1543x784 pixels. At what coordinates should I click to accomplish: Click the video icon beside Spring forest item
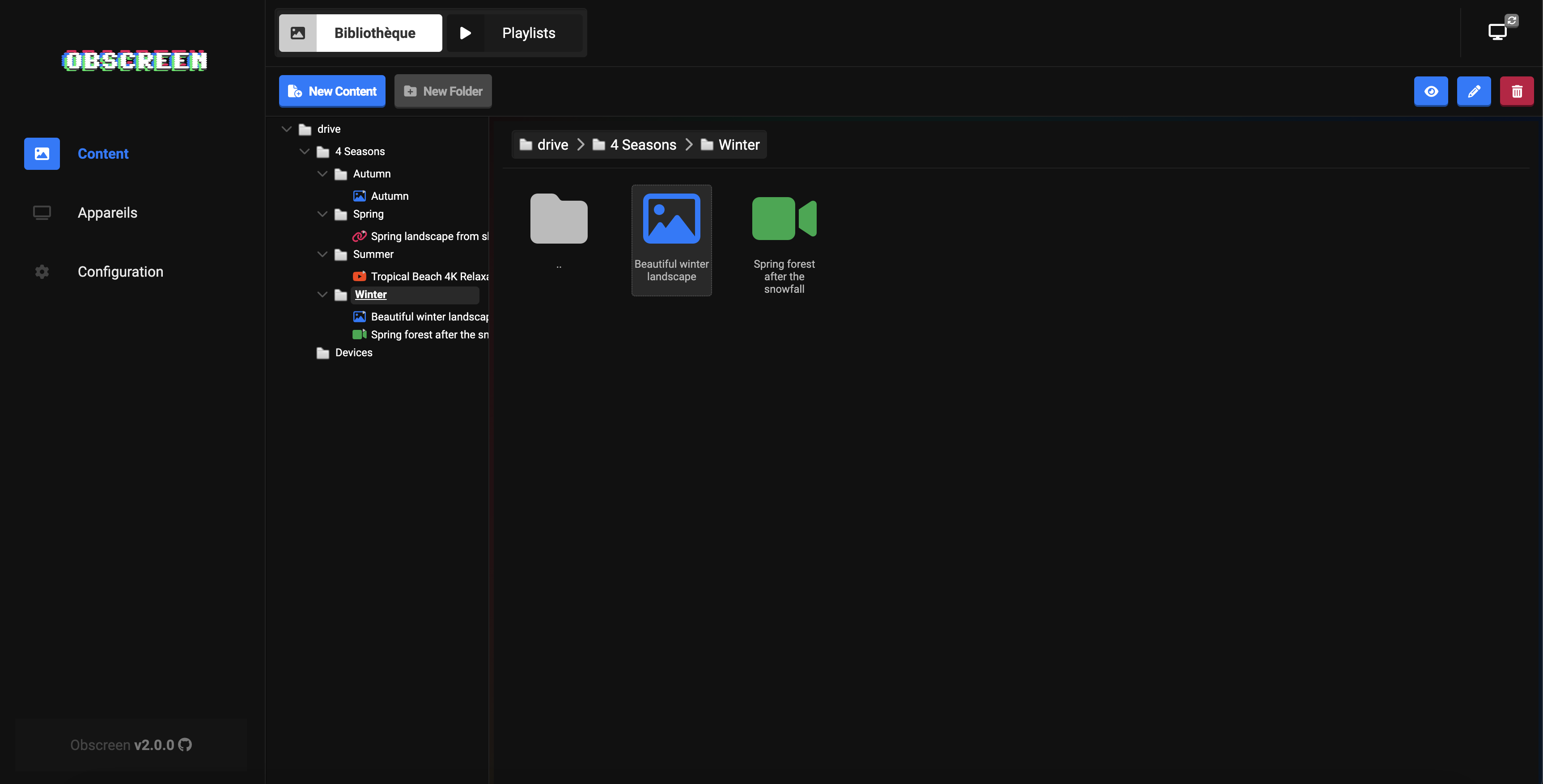[x=360, y=334]
